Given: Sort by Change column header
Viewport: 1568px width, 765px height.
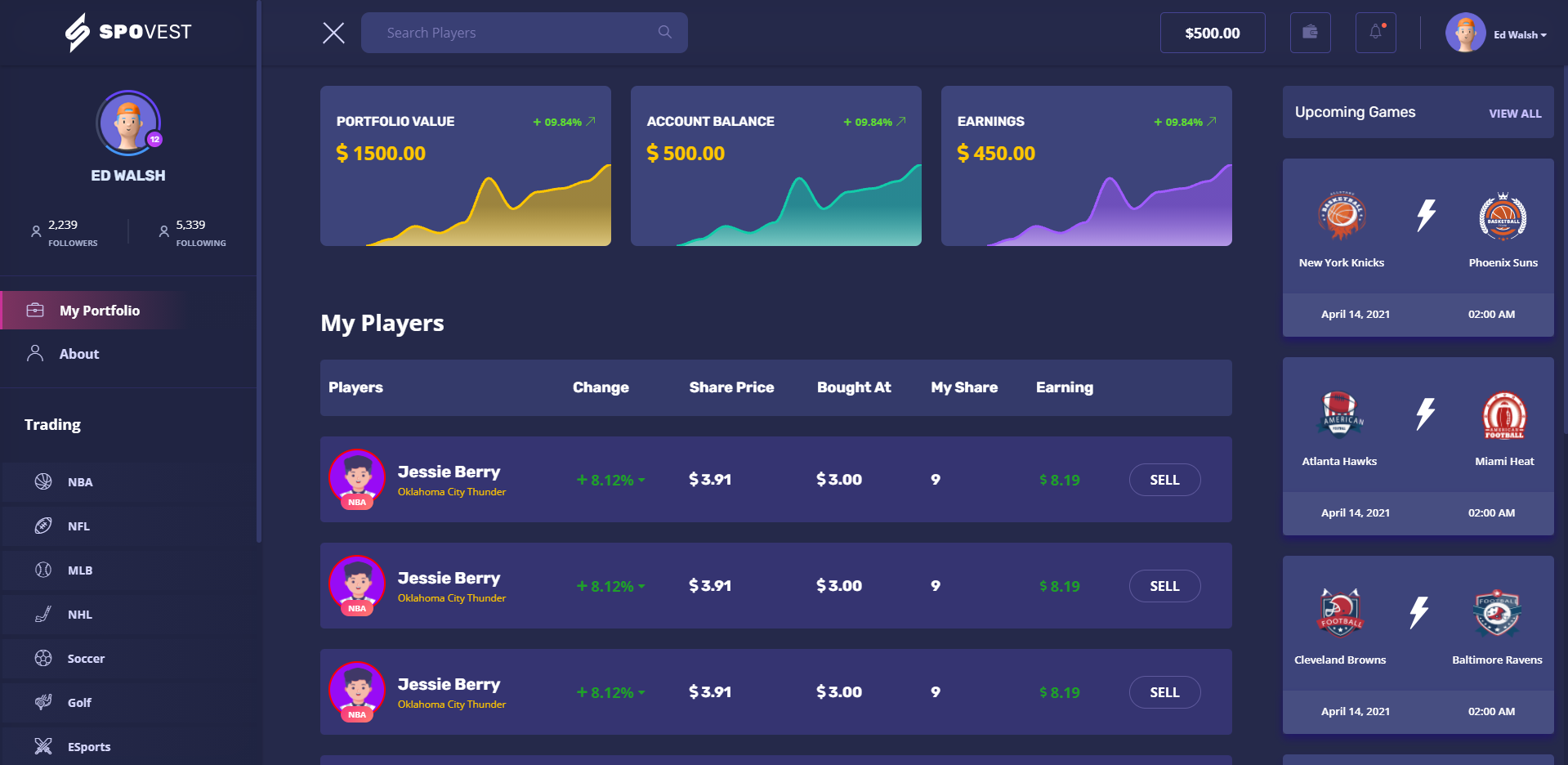Looking at the screenshot, I should click(x=601, y=387).
